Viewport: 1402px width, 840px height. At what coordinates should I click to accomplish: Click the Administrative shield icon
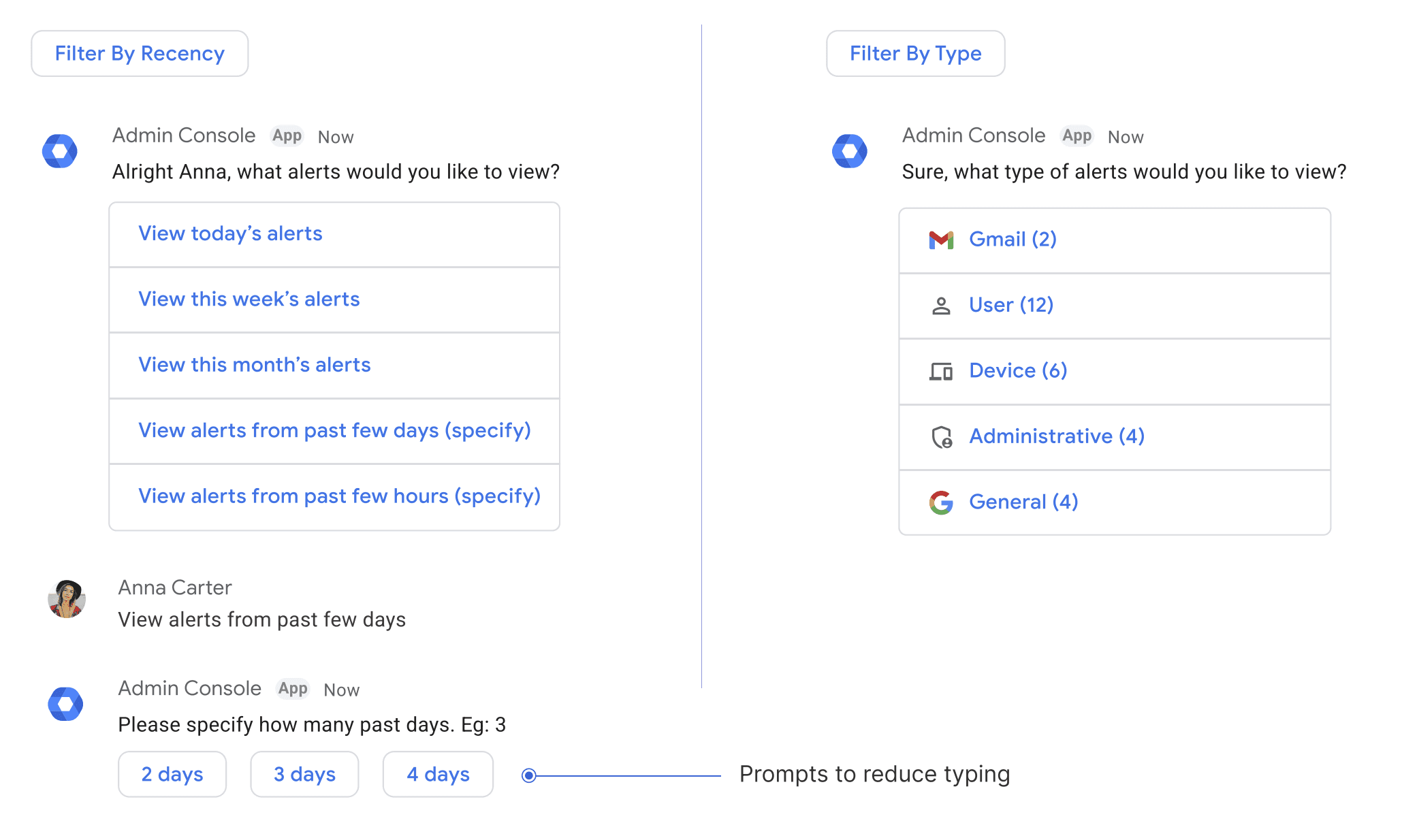(941, 437)
